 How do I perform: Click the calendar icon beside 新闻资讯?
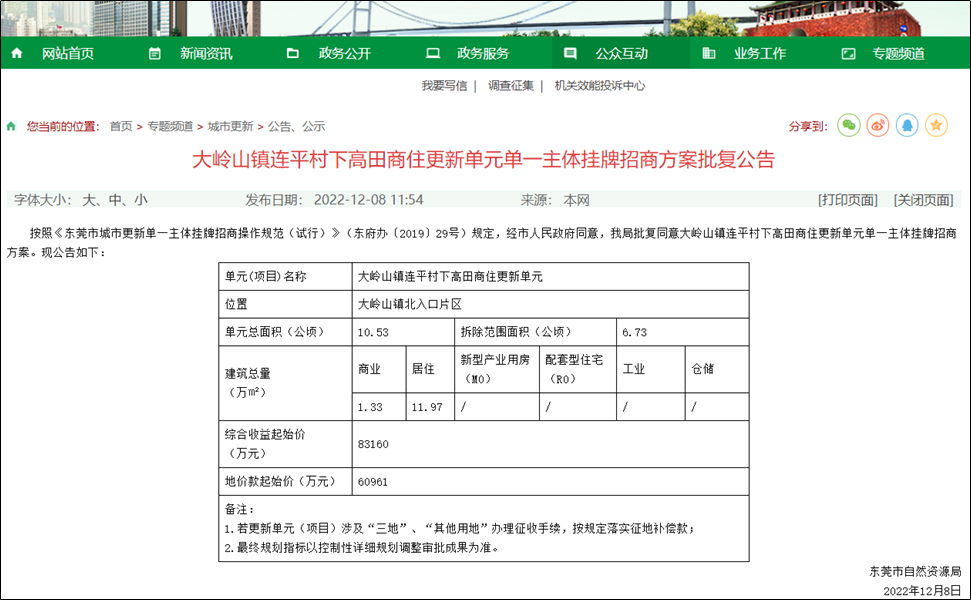click(x=155, y=53)
